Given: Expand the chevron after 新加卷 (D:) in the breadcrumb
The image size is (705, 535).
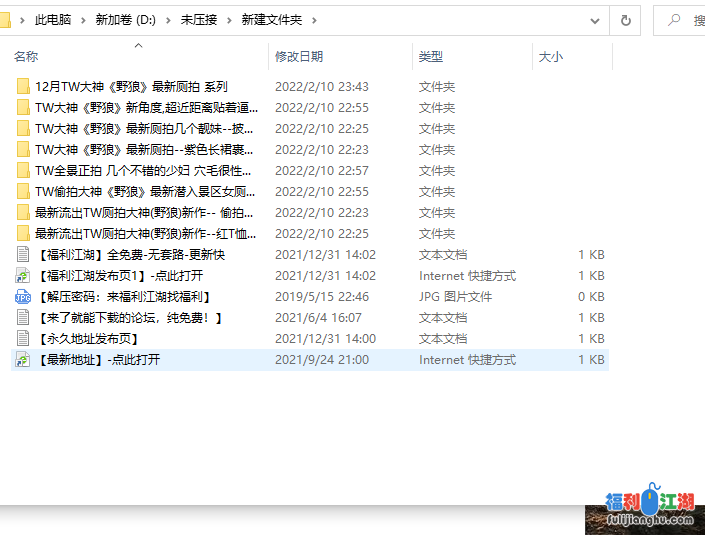Looking at the screenshot, I should [170, 20].
